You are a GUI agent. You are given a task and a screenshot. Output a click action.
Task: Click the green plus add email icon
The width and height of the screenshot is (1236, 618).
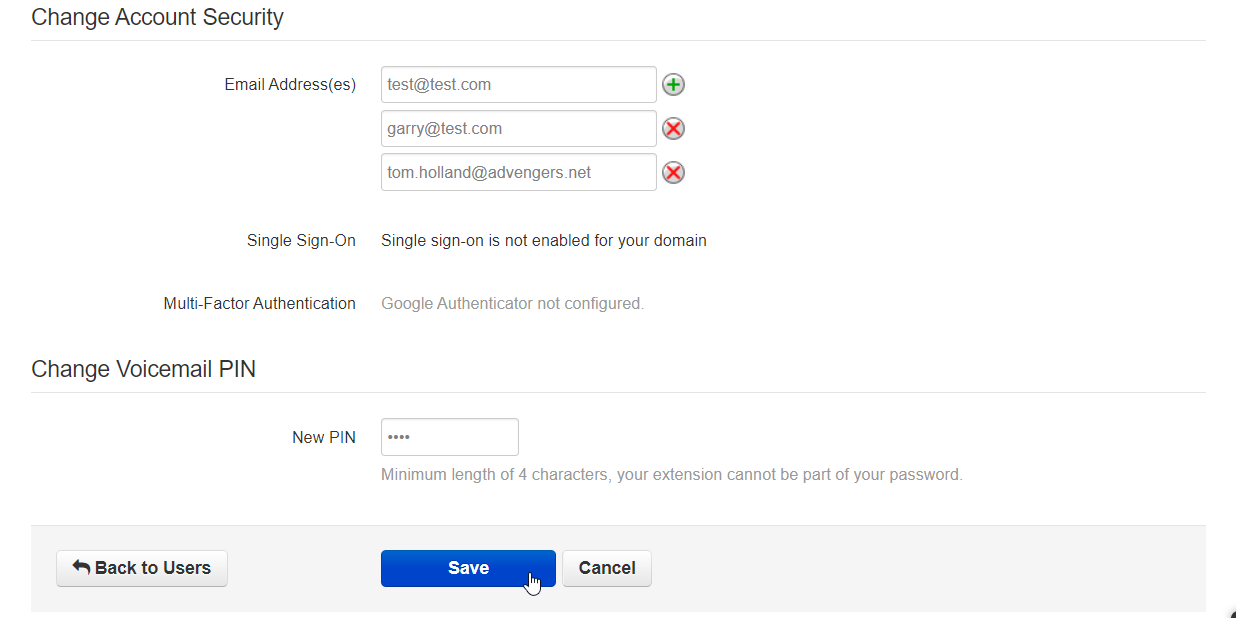674,85
